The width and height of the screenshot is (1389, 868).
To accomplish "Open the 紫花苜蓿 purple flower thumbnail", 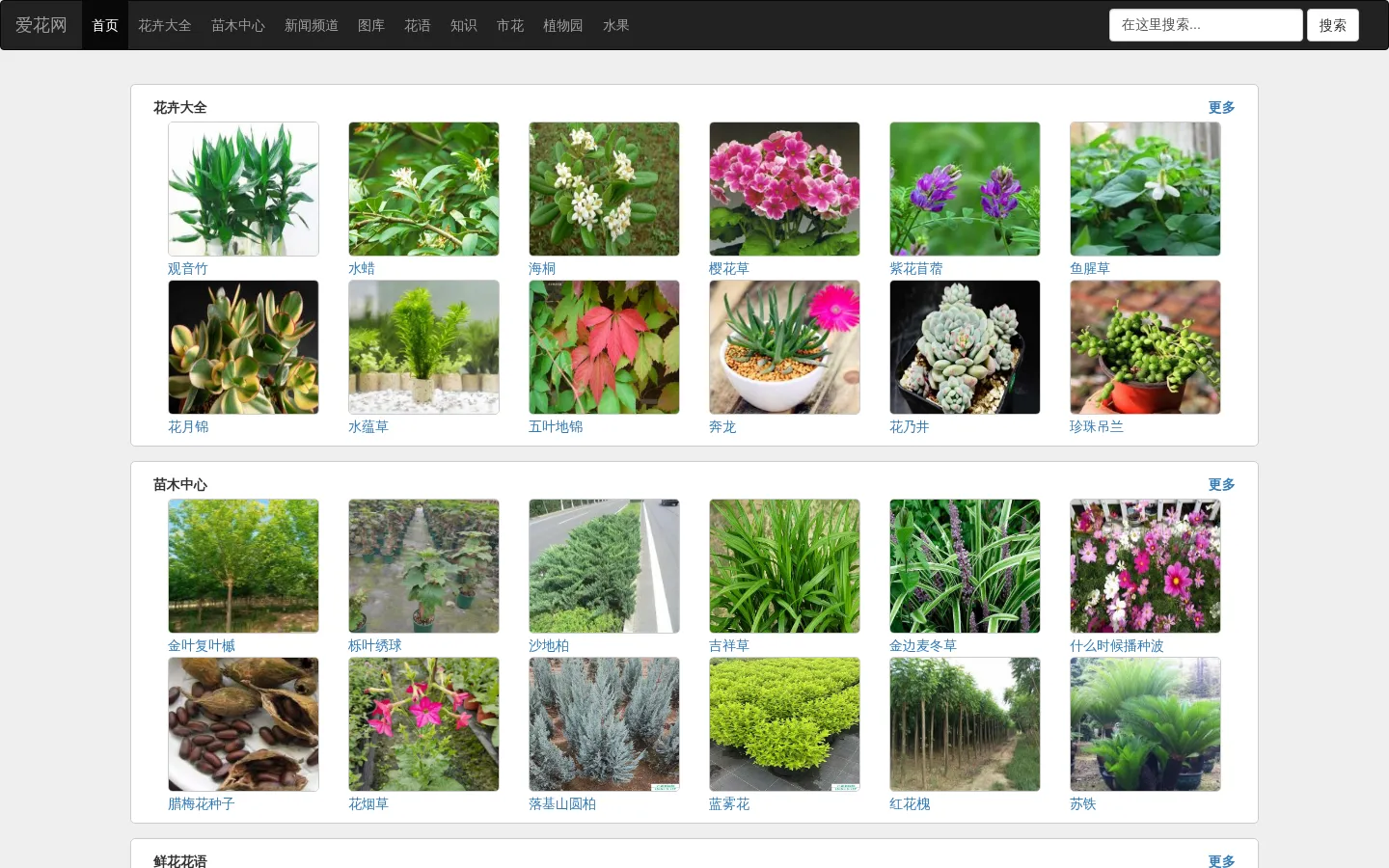I will click(x=965, y=189).
